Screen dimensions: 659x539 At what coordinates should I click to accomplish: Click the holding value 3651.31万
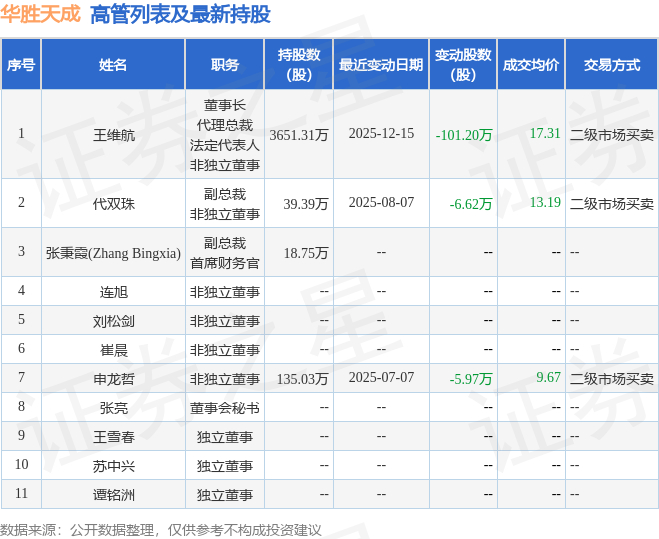(x=298, y=135)
